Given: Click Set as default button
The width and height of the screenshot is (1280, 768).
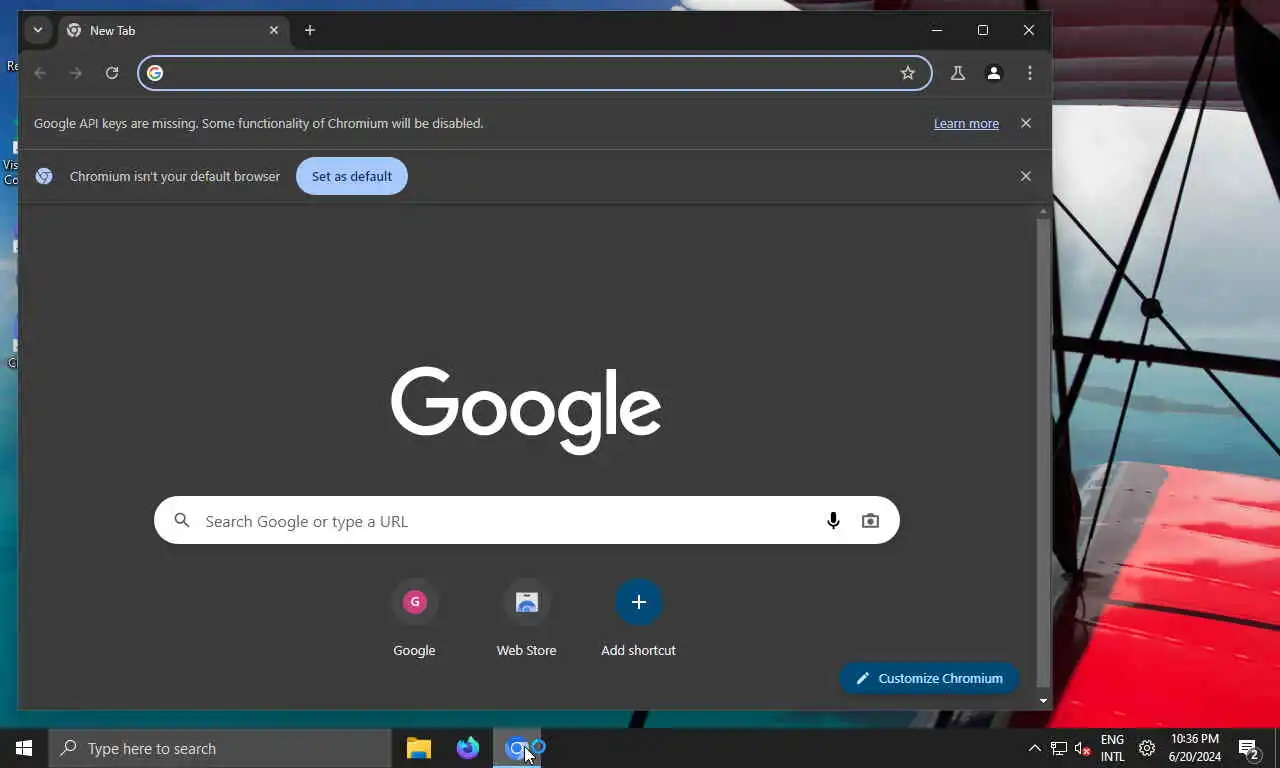Looking at the screenshot, I should point(352,176).
